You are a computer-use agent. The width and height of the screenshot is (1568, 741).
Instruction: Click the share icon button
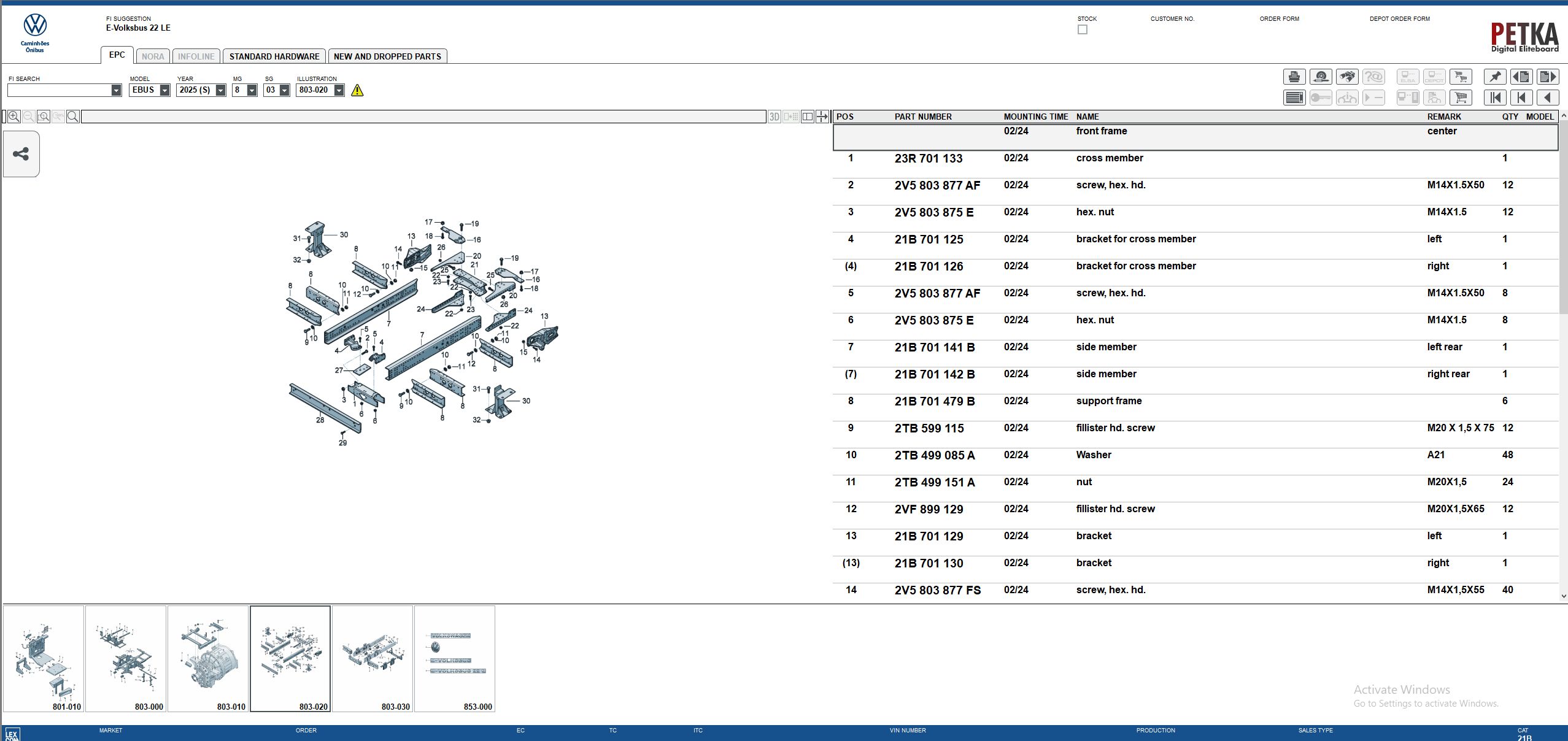[21, 154]
